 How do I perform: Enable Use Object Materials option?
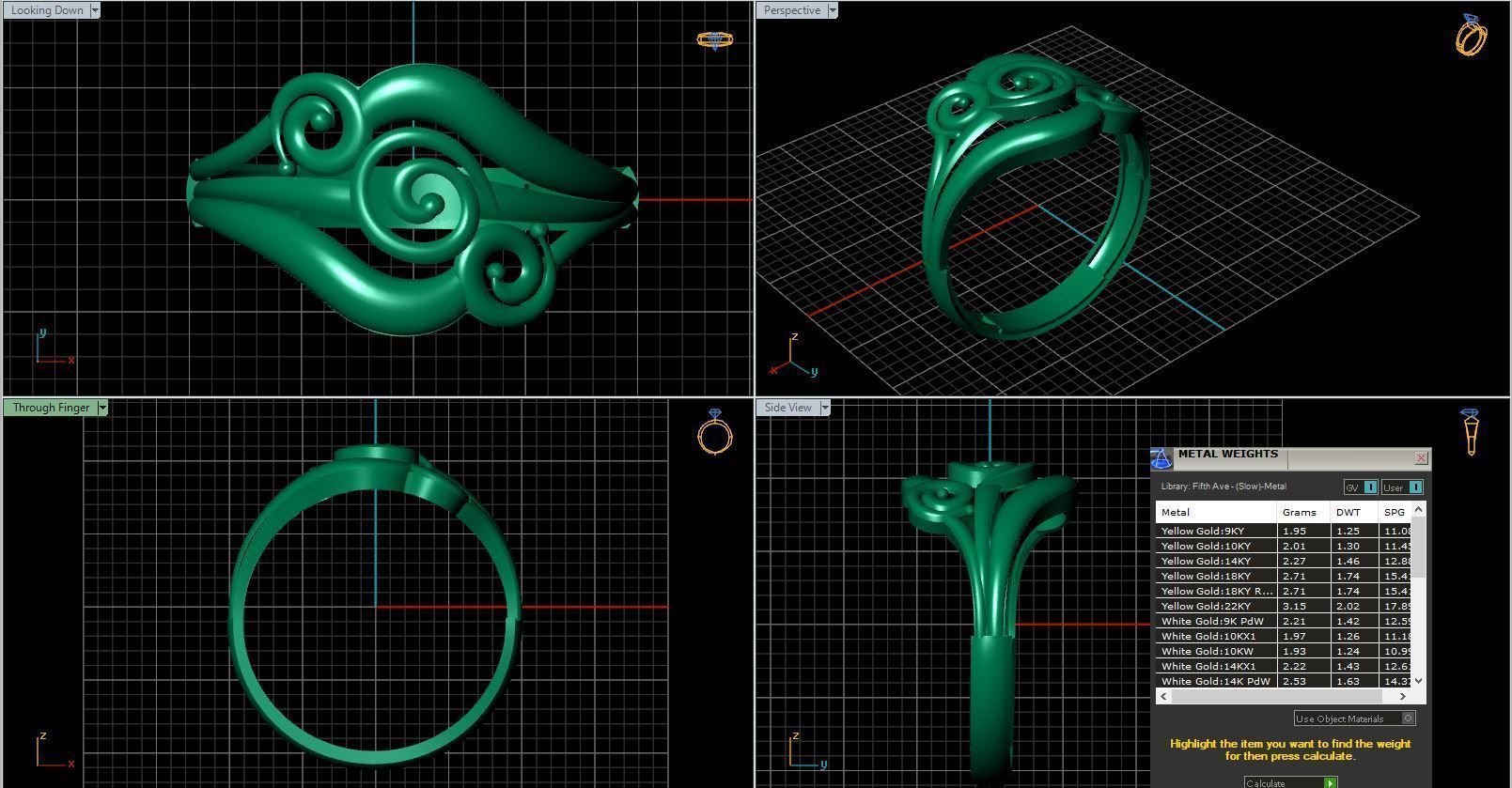1354,718
